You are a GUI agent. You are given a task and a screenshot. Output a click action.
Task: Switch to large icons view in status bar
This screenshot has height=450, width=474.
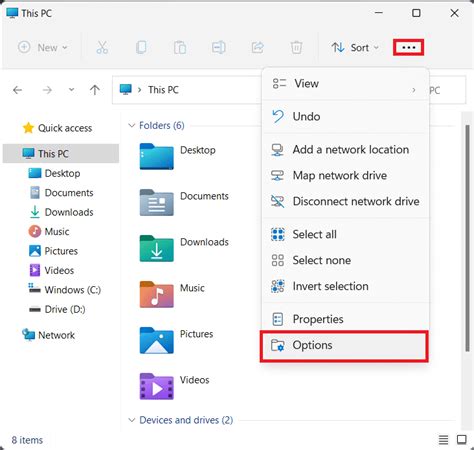pyautogui.click(x=462, y=440)
